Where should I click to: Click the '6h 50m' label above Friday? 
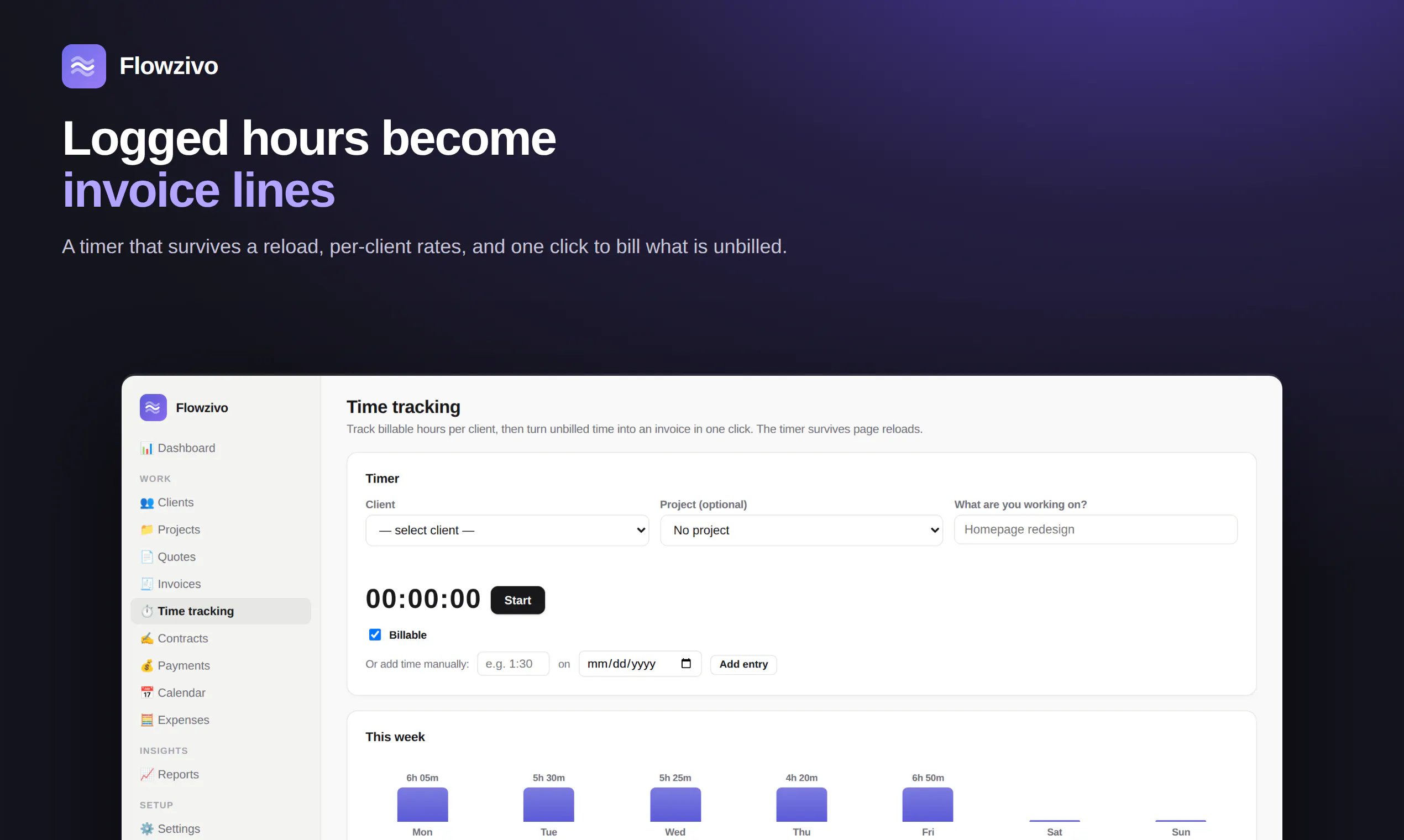(928, 778)
